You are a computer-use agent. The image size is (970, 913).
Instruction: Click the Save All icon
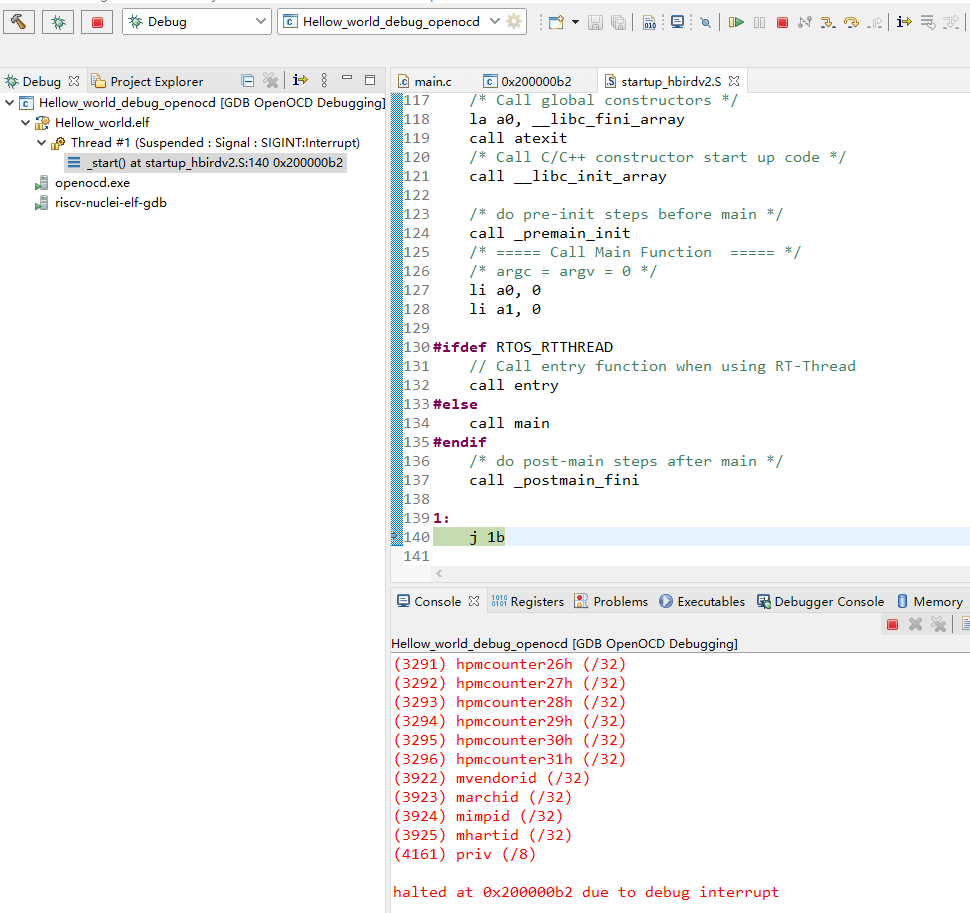pos(618,22)
